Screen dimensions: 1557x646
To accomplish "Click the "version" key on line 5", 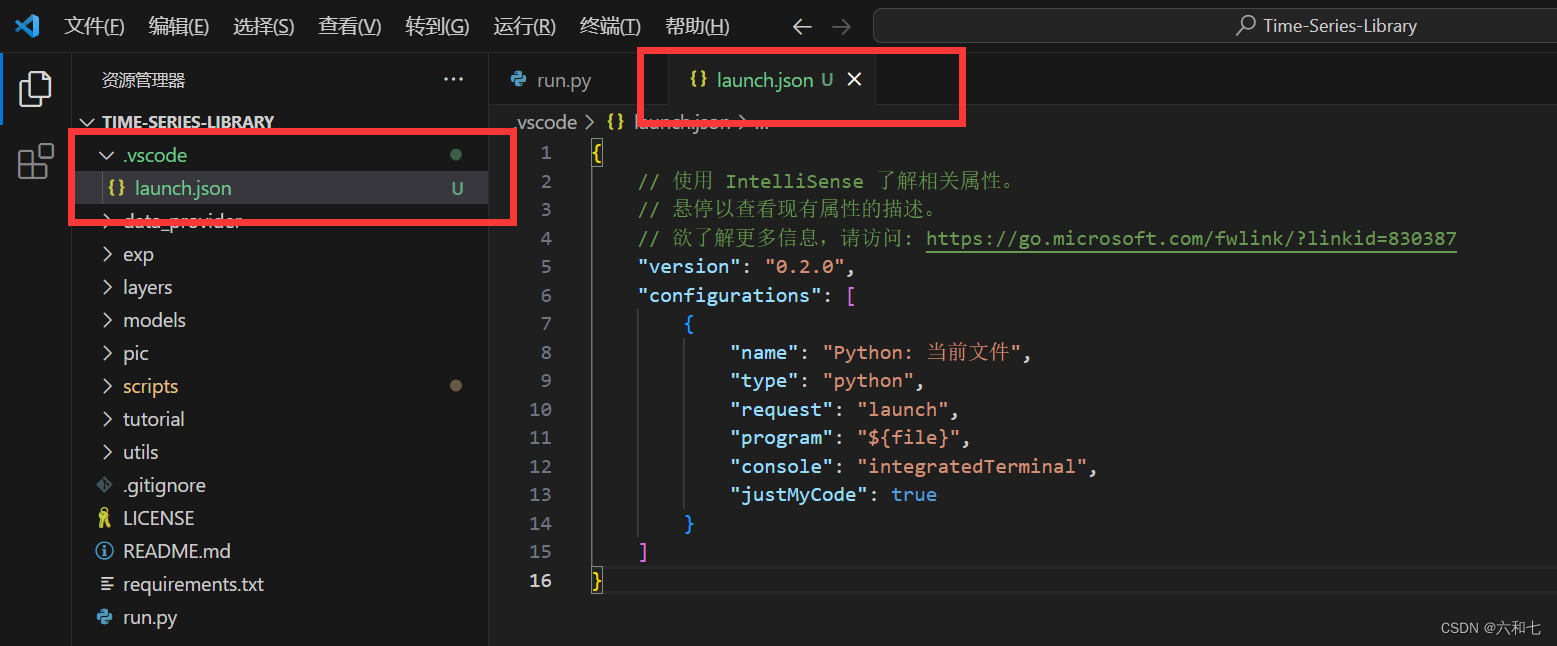I will pos(690,266).
